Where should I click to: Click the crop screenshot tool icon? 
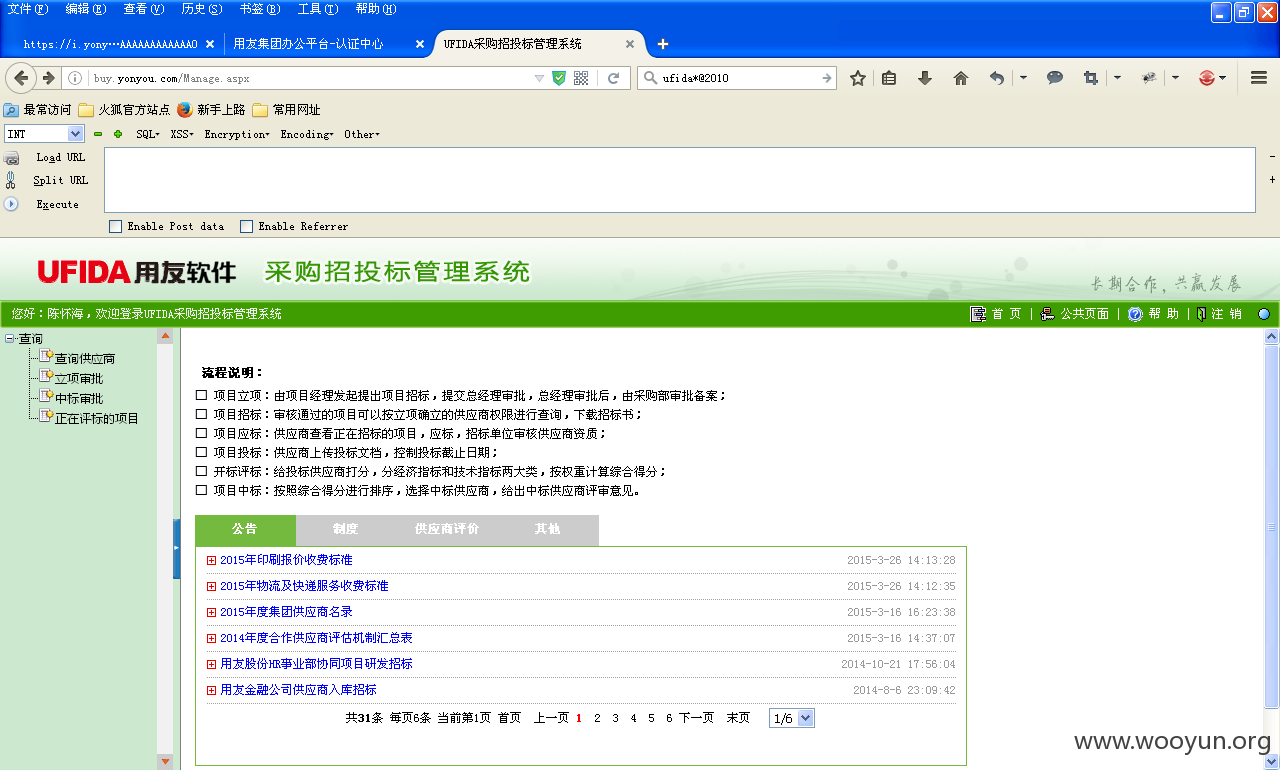(x=1091, y=78)
